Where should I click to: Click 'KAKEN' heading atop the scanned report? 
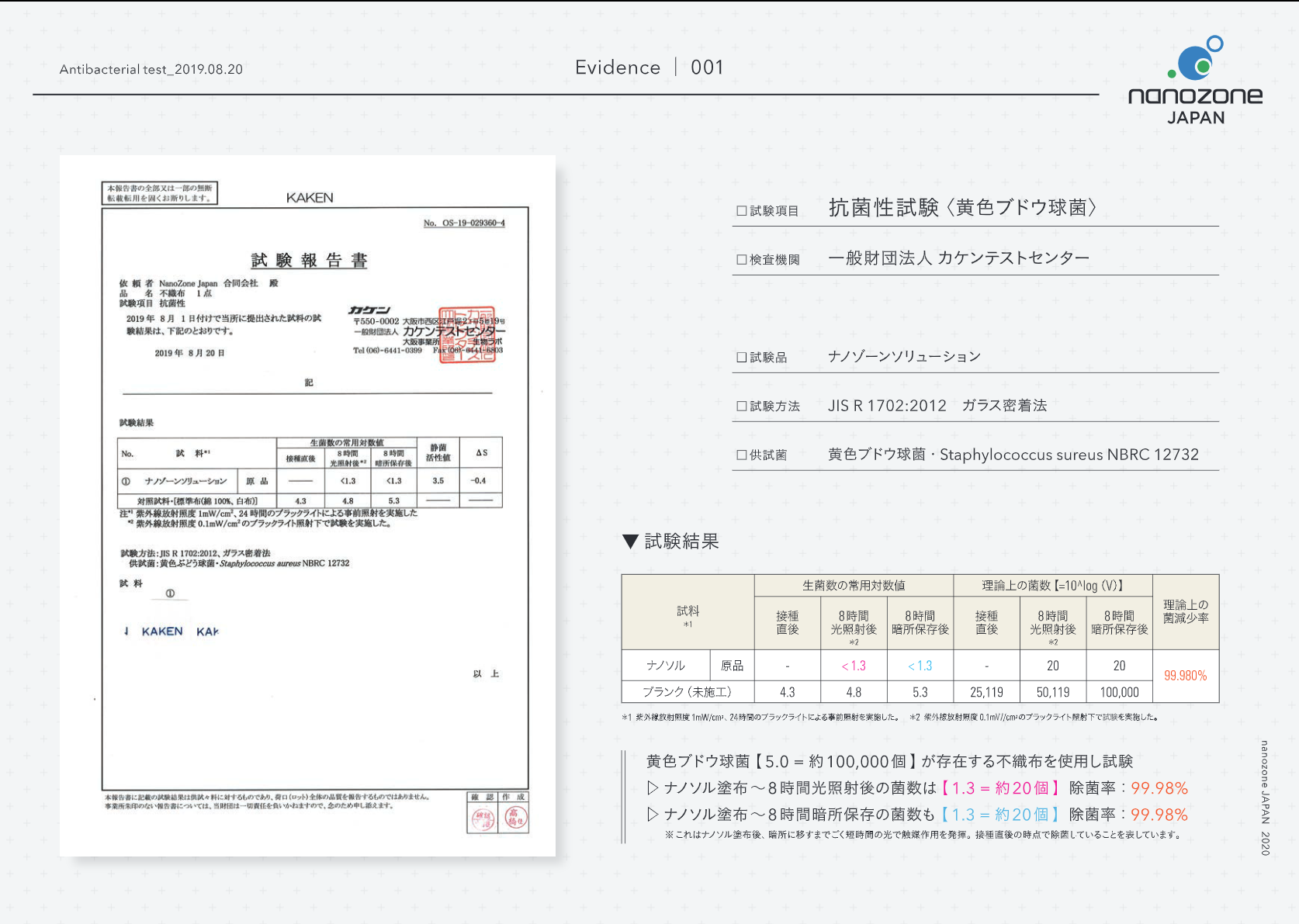click(310, 198)
